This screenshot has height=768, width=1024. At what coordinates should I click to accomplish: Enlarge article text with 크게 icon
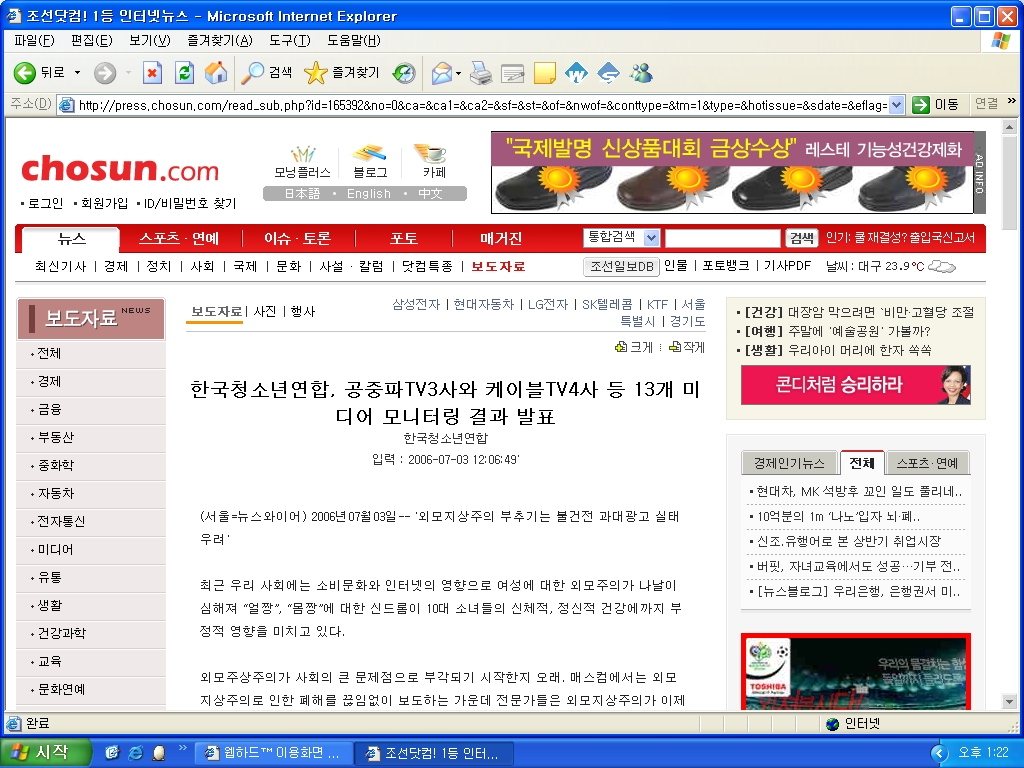tap(633, 347)
